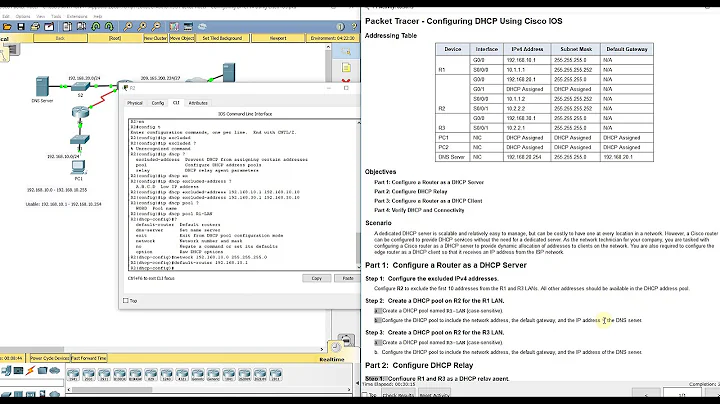Screen dimensions: 720x404
Task: Open file via folder toolbar icon
Action: coord(7,27)
